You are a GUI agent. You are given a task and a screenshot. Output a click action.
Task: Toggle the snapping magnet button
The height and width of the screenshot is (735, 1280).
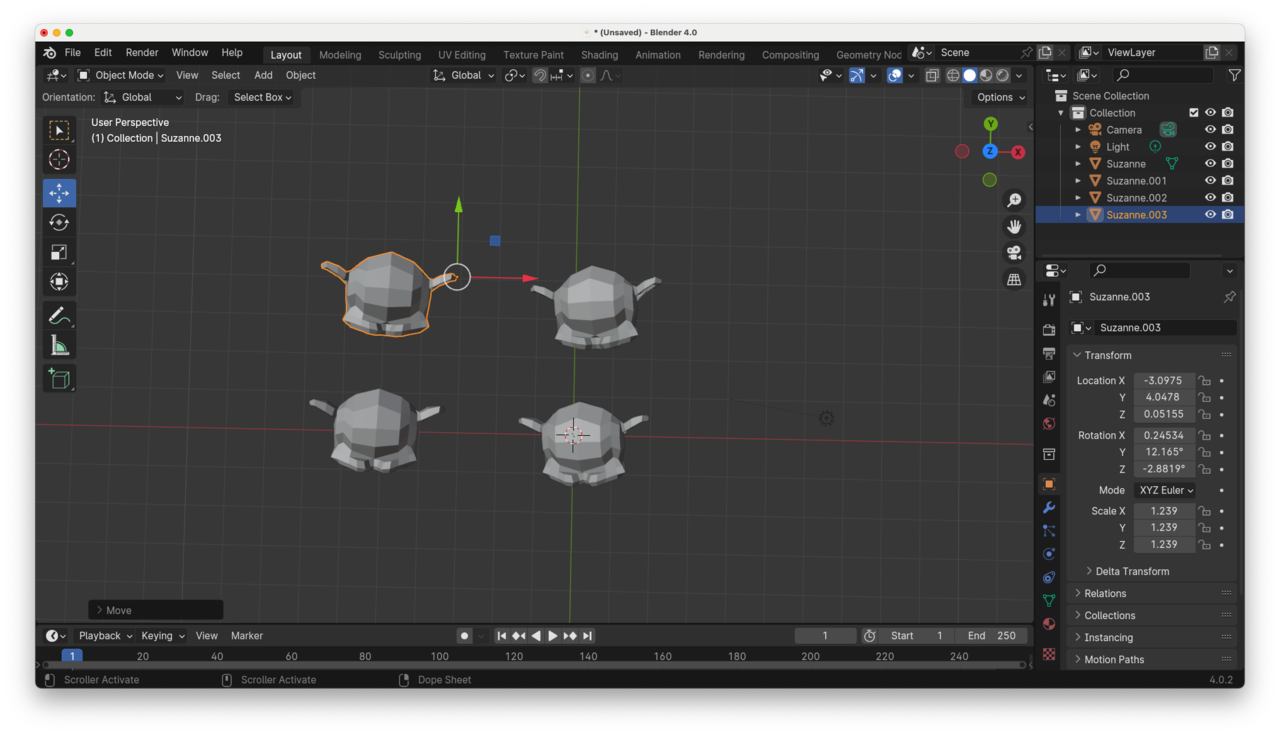click(x=540, y=75)
